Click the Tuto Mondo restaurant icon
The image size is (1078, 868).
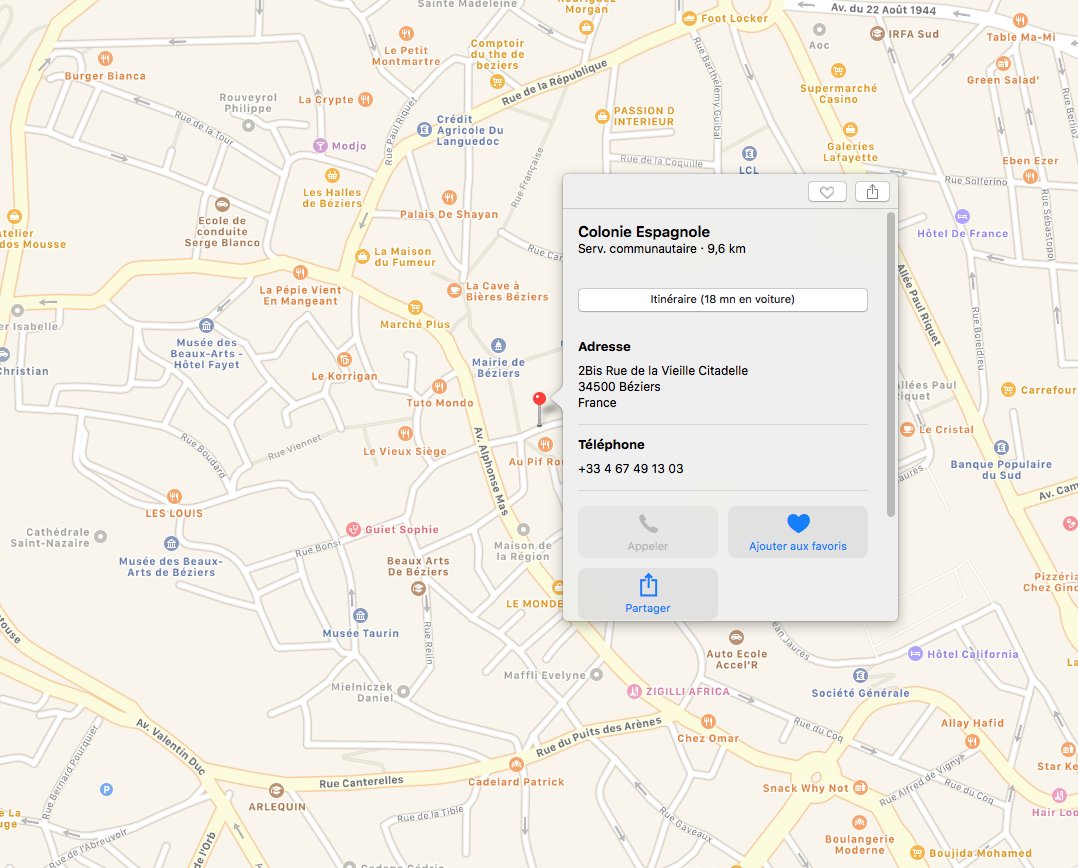pos(439,386)
